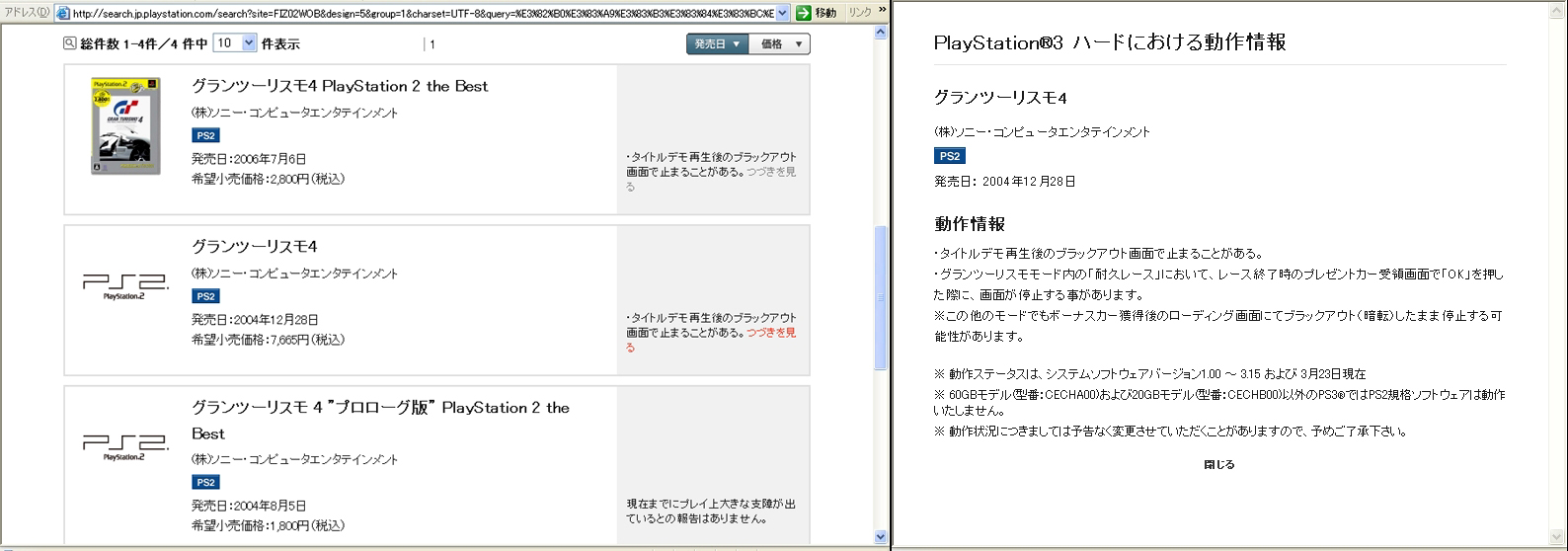Select popup text 発売日: 2004年12月28日
Viewport: 1568px width, 551px height.
[x=1005, y=182]
